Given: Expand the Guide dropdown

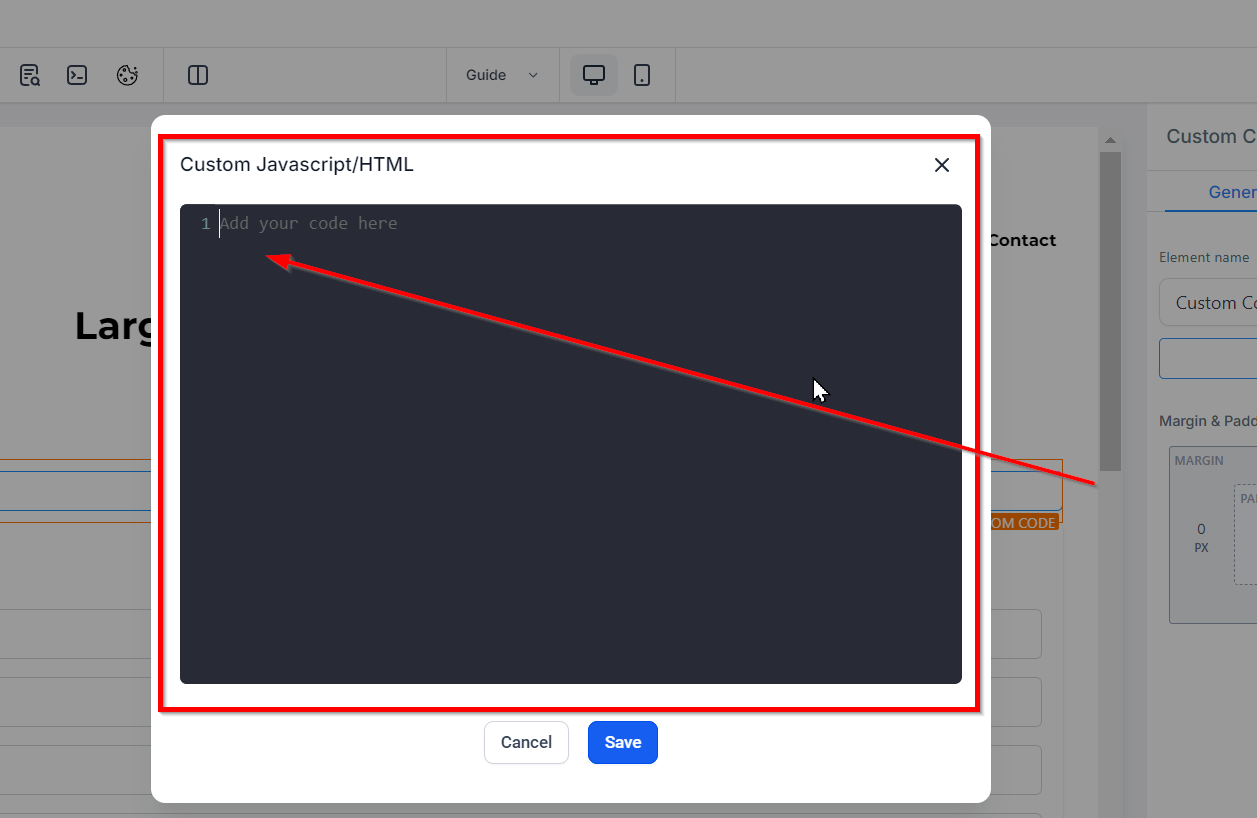Looking at the screenshot, I should pyautogui.click(x=502, y=75).
